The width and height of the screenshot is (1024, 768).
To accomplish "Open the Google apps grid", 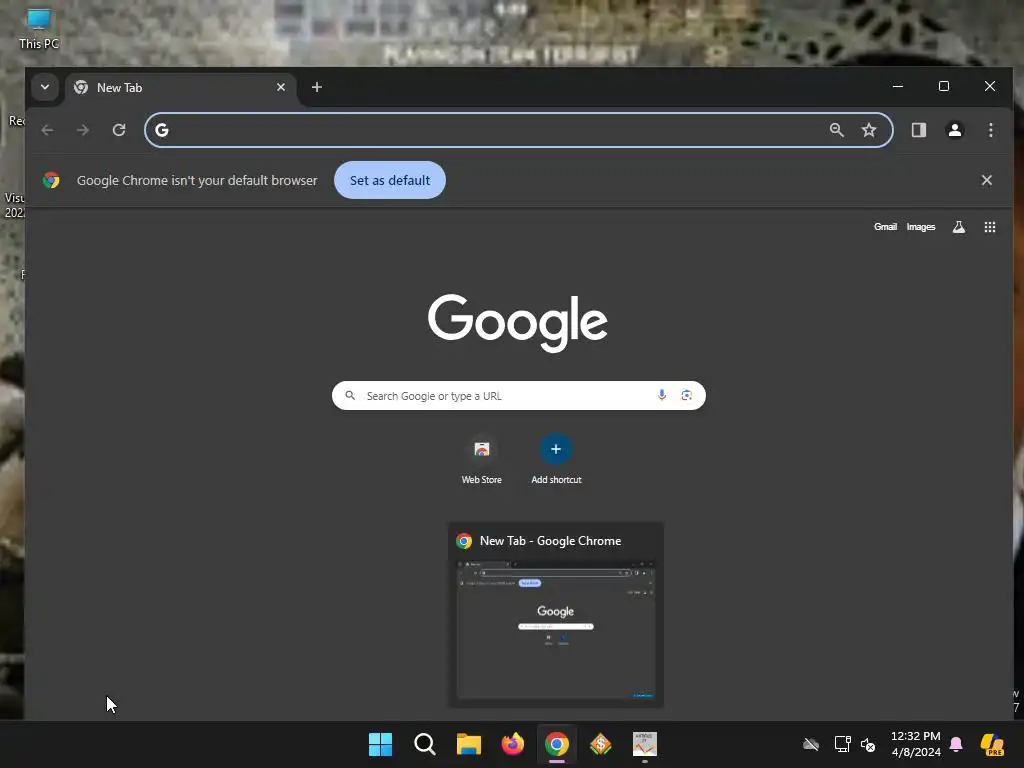I will point(990,227).
